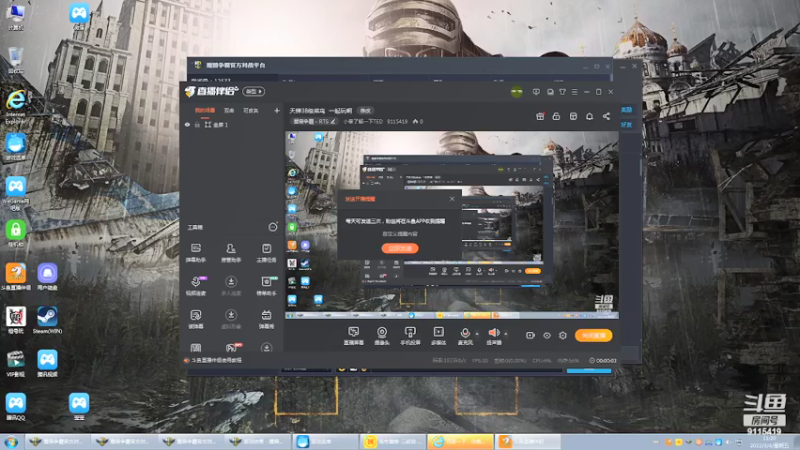
Task: Add a 摄像头 camera source
Action: (x=382, y=336)
